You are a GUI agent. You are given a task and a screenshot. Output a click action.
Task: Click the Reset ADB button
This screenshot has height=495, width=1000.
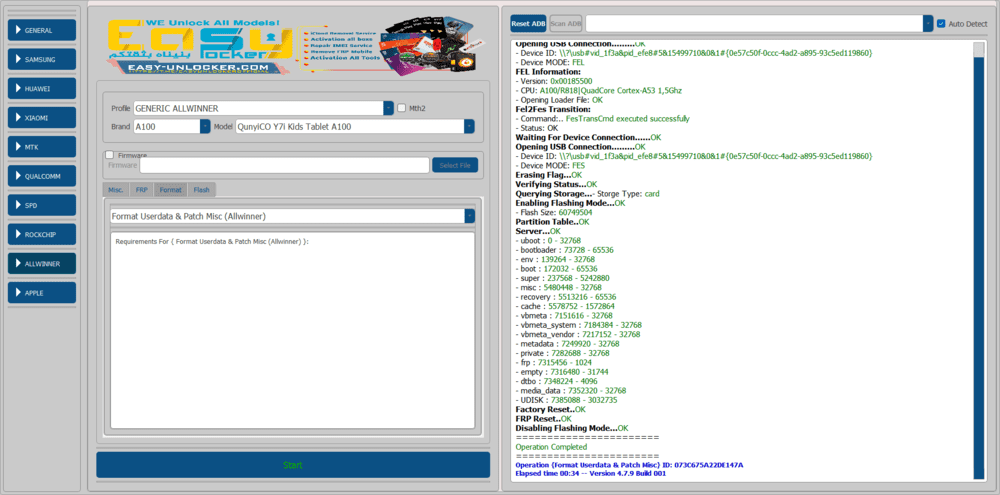click(x=528, y=24)
